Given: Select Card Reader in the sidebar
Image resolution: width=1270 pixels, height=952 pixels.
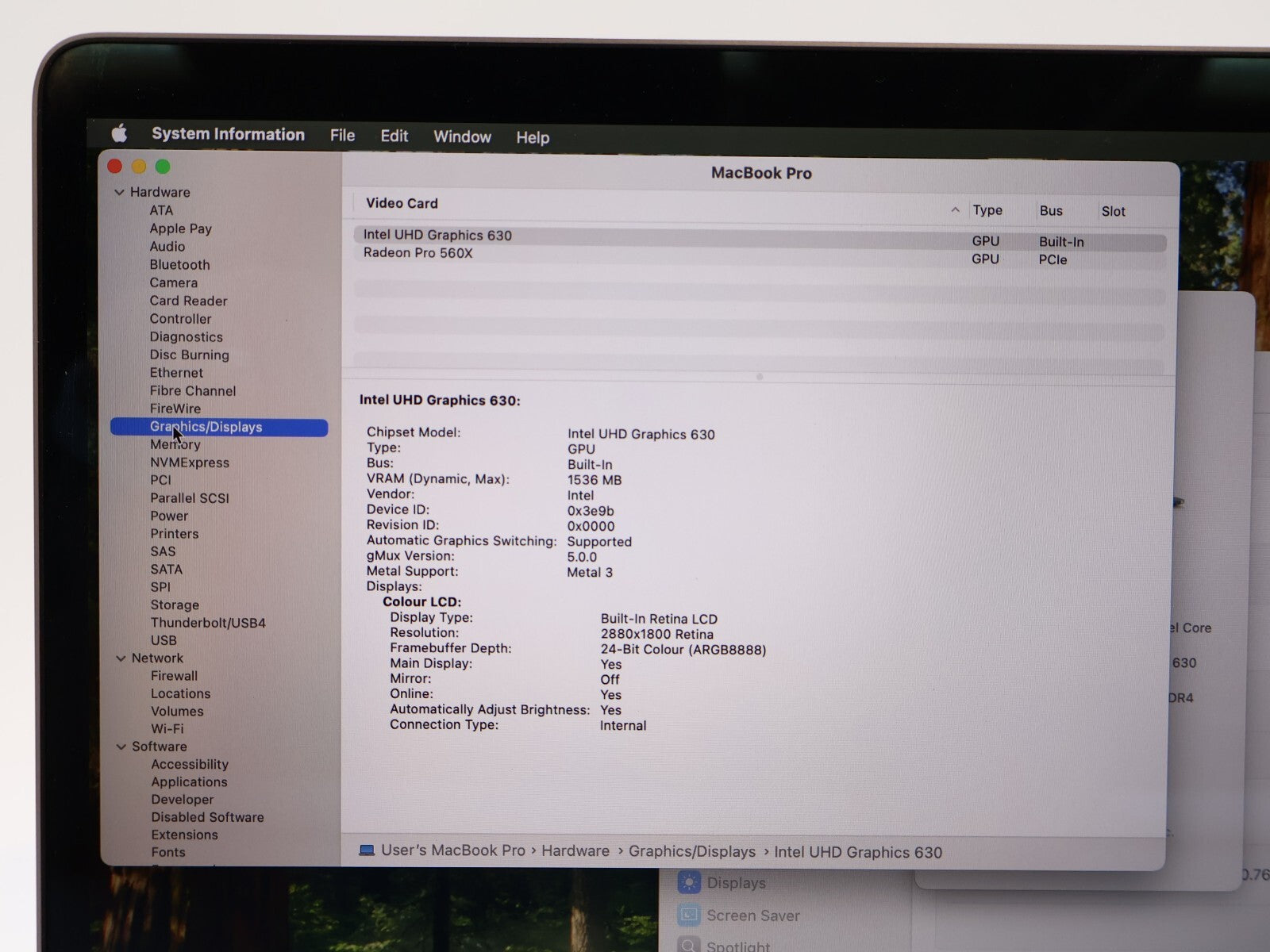Looking at the screenshot, I should 188,301.
